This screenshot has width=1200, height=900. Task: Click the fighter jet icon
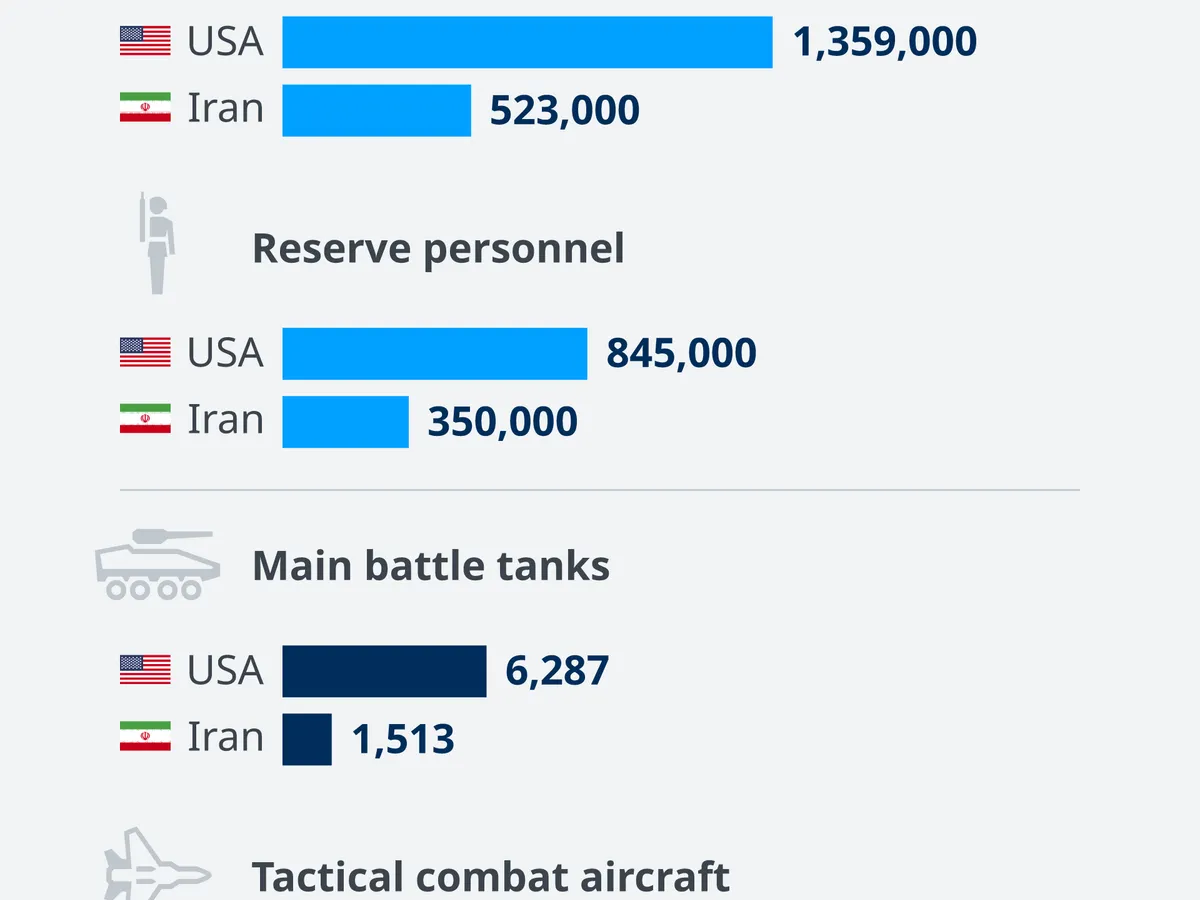pos(157,867)
